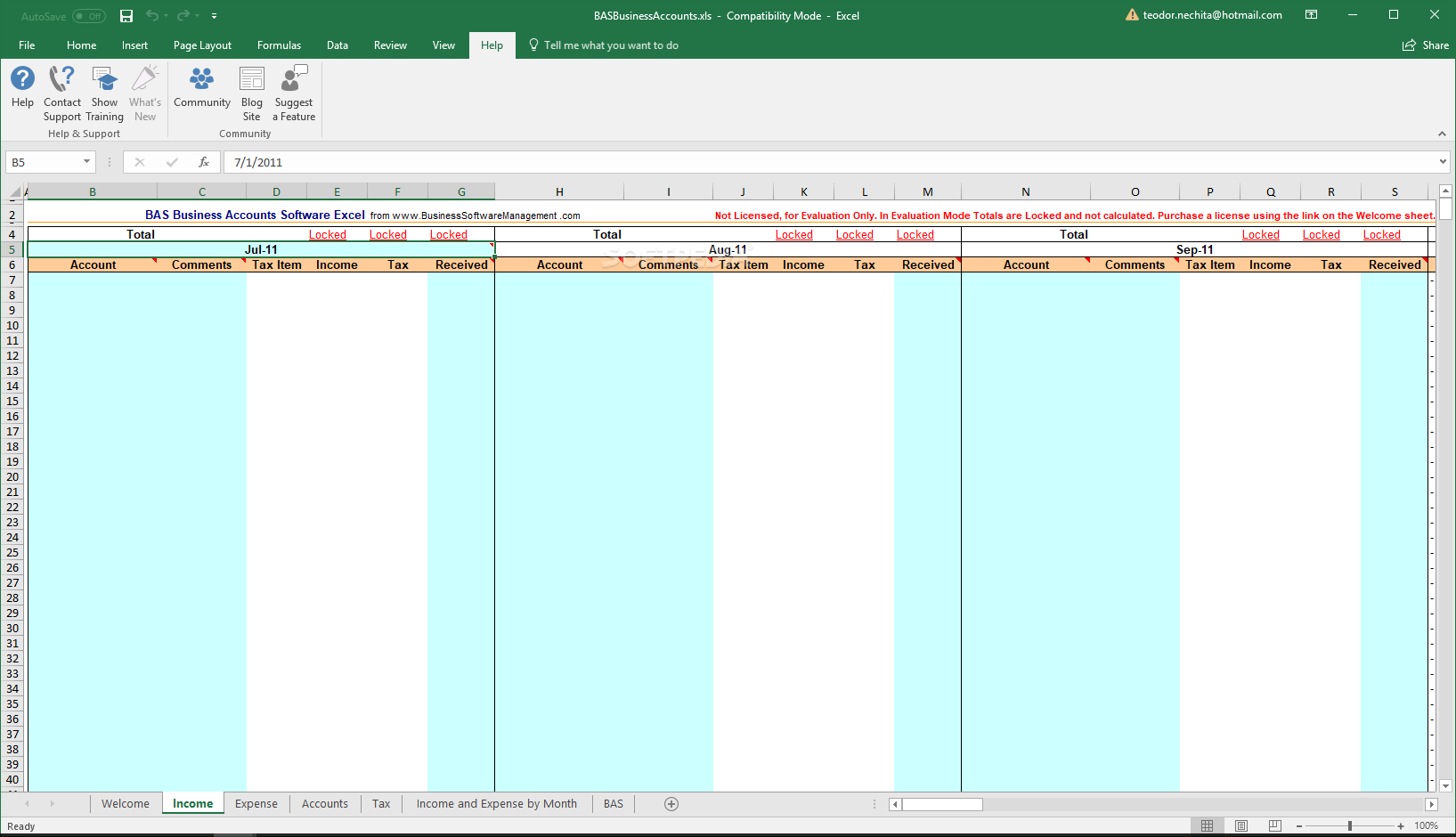The image size is (1456, 837).
Task: Open Show Training icon
Action: pyautogui.click(x=105, y=93)
